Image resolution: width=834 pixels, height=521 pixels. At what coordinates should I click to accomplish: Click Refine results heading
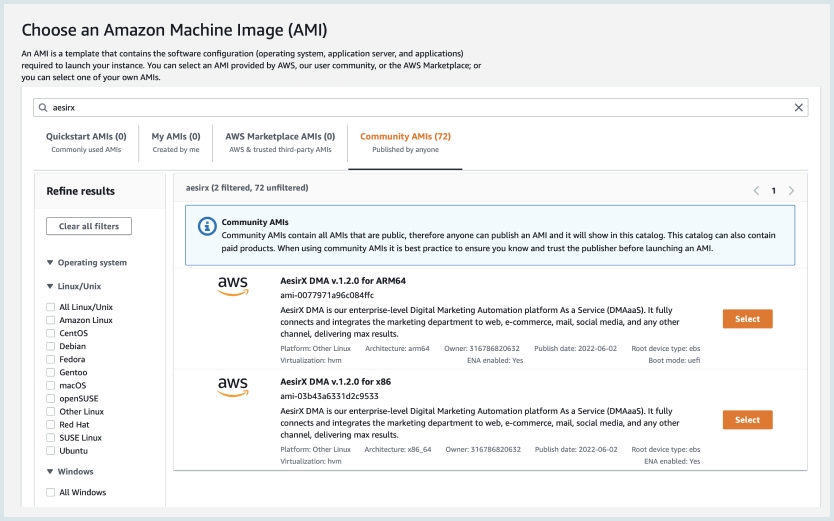pos(80,191)
